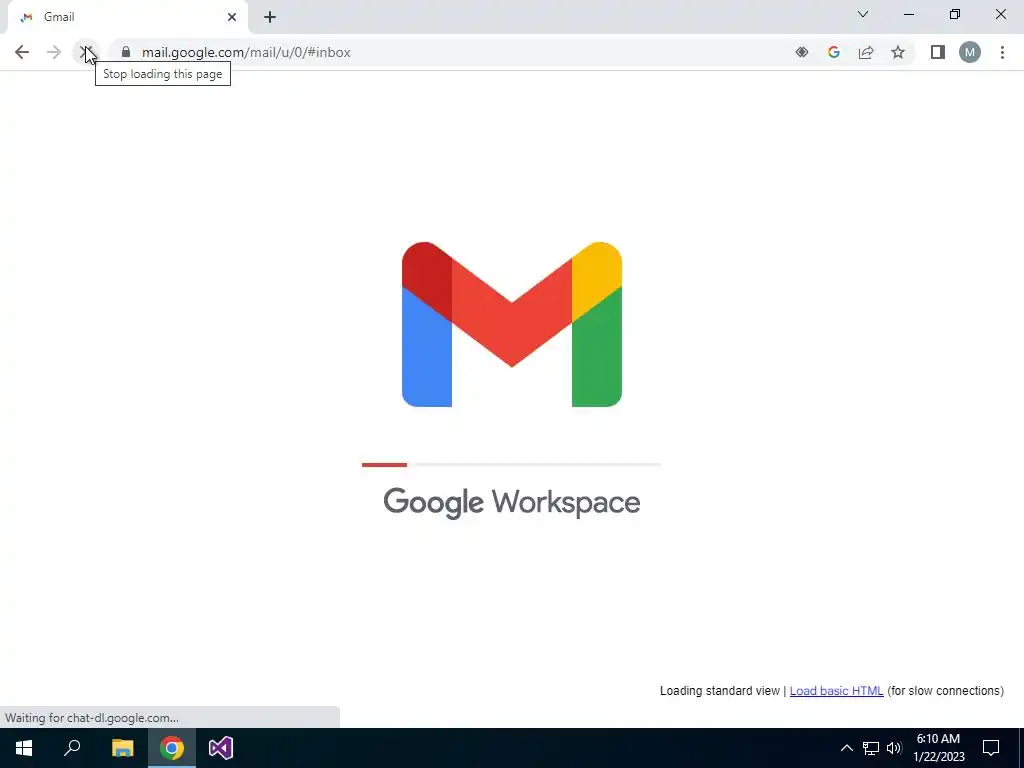The width and height of the screenshot is (1024, 768).
Task: Open the Windows Start menu
Action: point(24,748)
